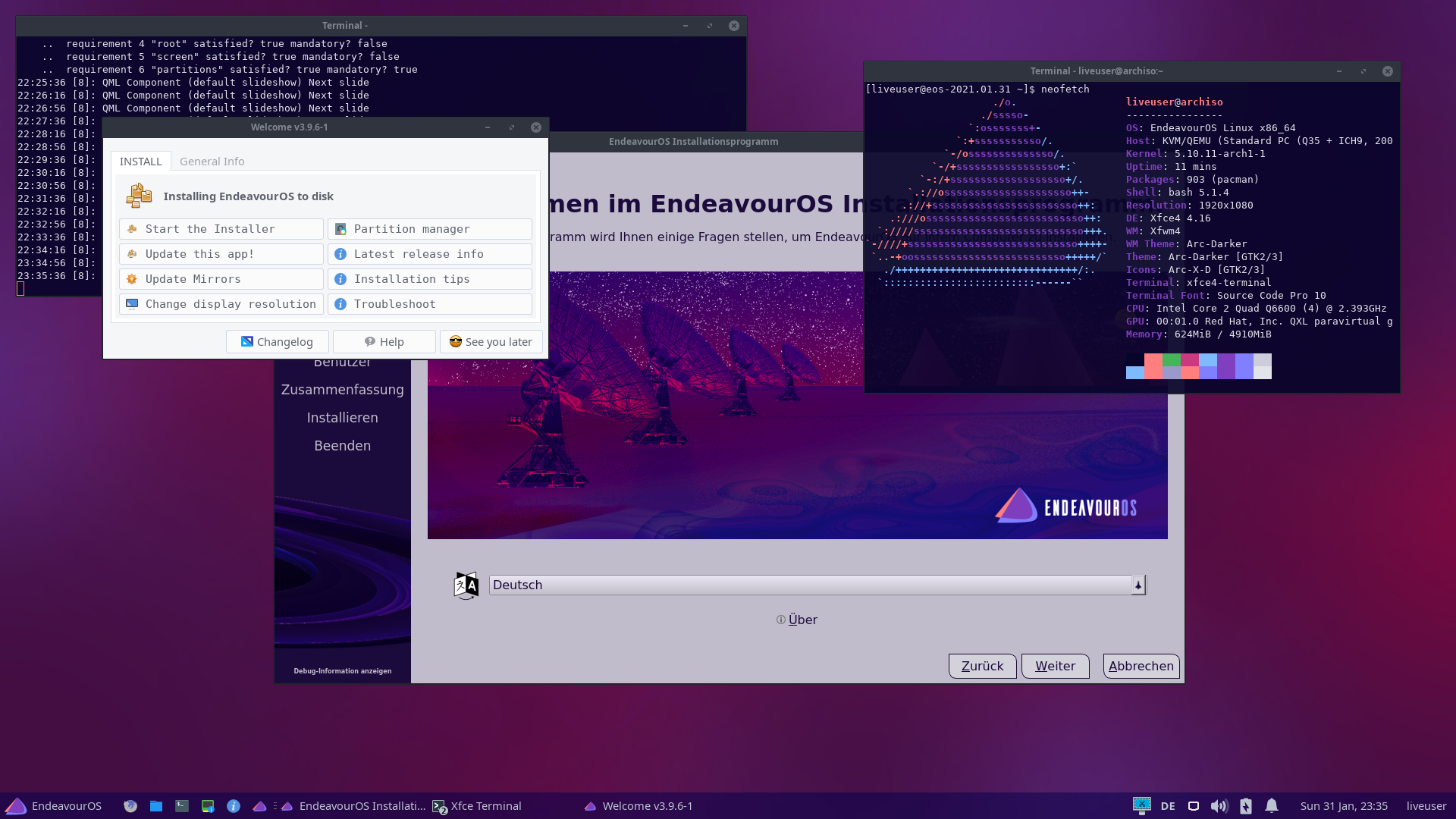Click Start the Installer button

pos(221,229)
